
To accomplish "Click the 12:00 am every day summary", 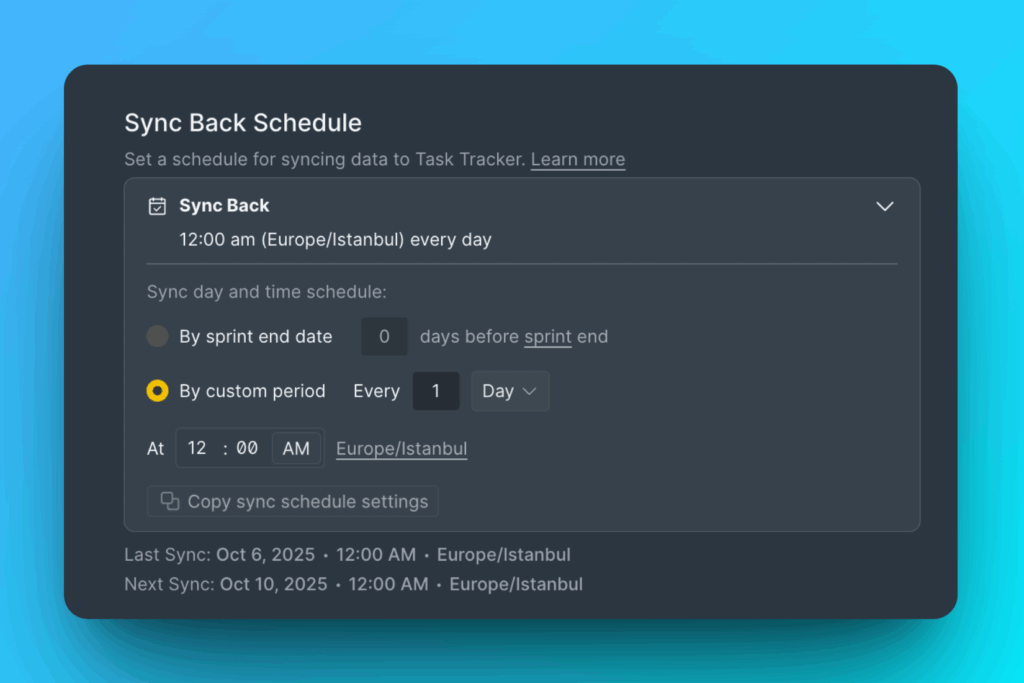I will 335,240.
